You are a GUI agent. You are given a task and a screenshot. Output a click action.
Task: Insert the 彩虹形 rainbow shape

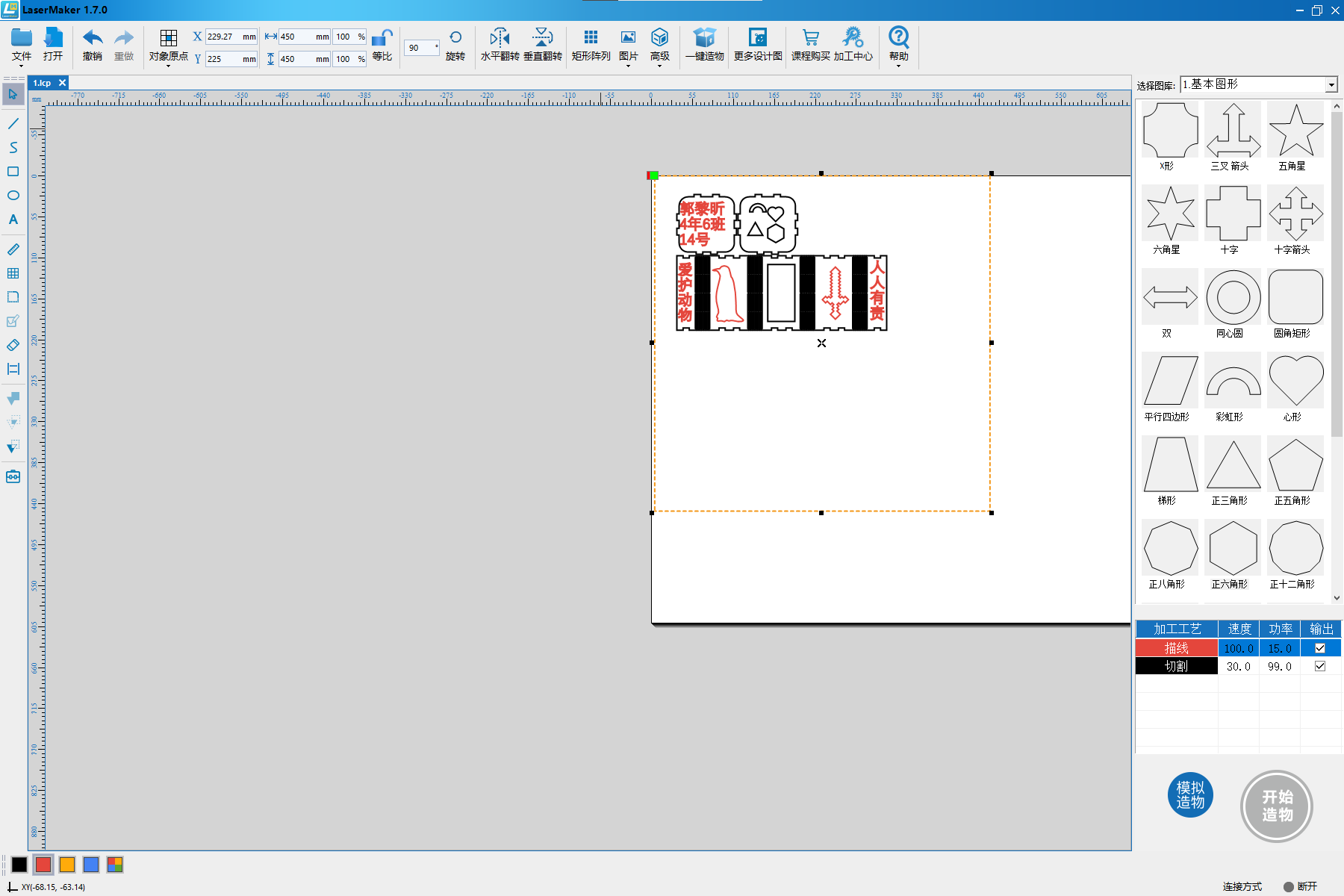click(1233, 381)
